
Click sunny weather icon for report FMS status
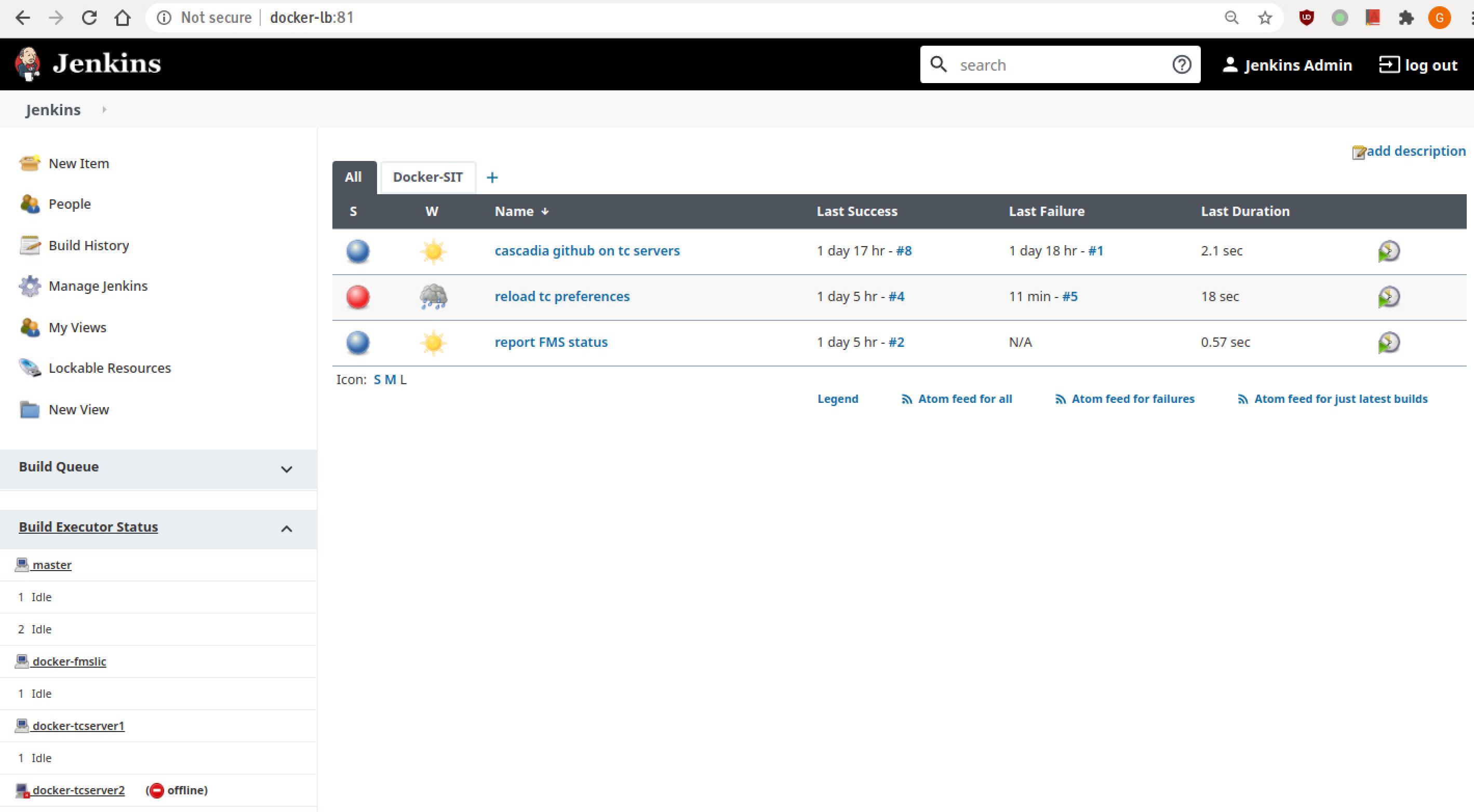[x=433, y=343]
